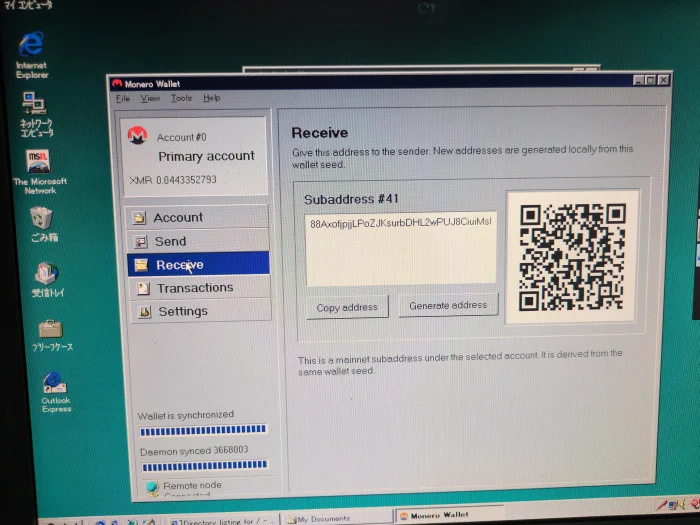Open The Microsoft Network icon
The height and width of the screenshot is (525, 700).
[x=39, y=172]
